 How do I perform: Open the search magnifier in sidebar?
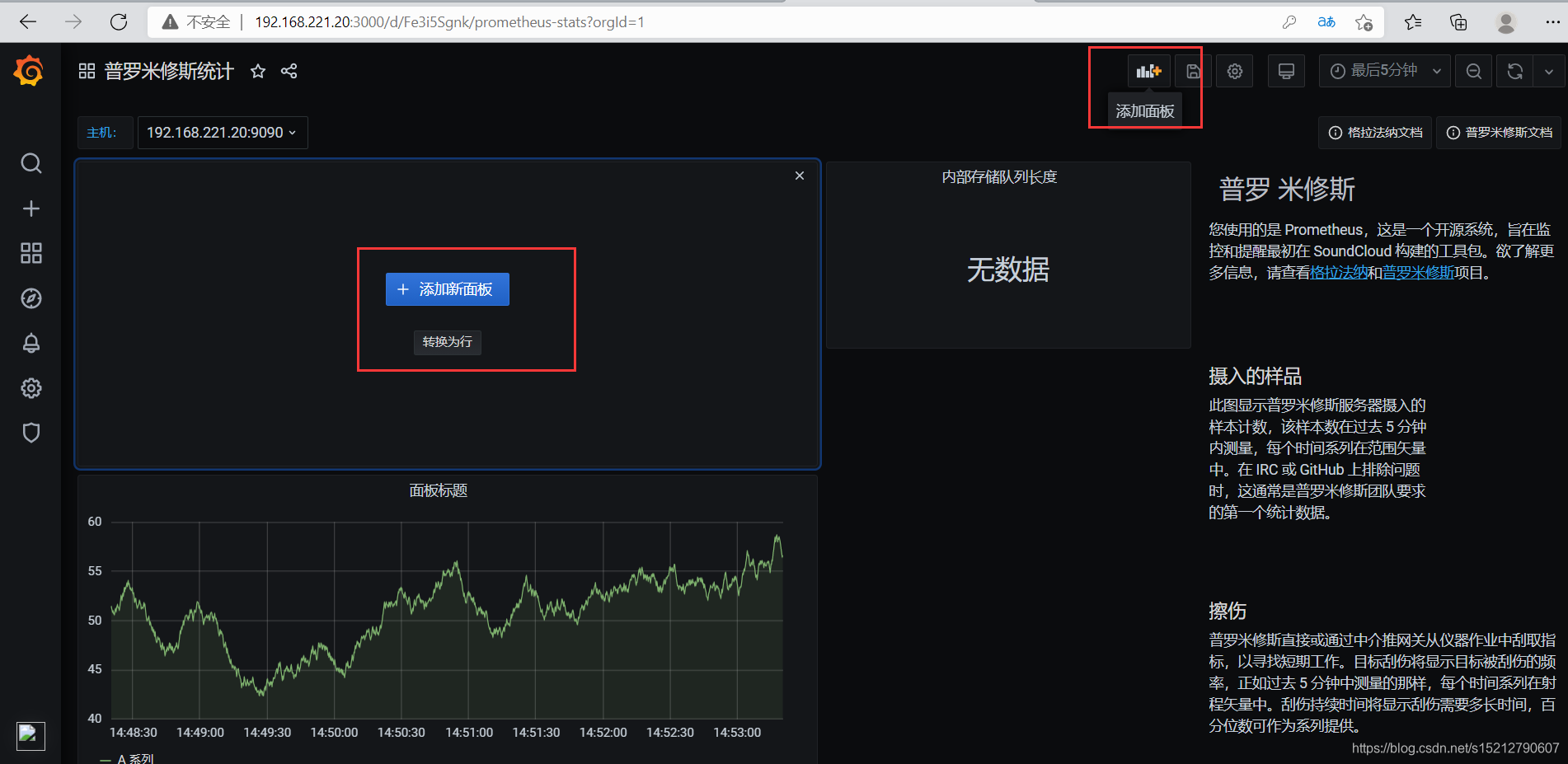[x=31, y=163]
